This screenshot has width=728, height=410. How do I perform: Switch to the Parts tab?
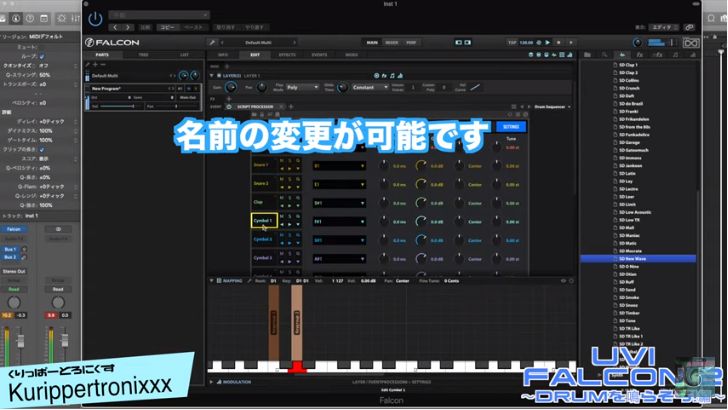click(x=102, y=55)
